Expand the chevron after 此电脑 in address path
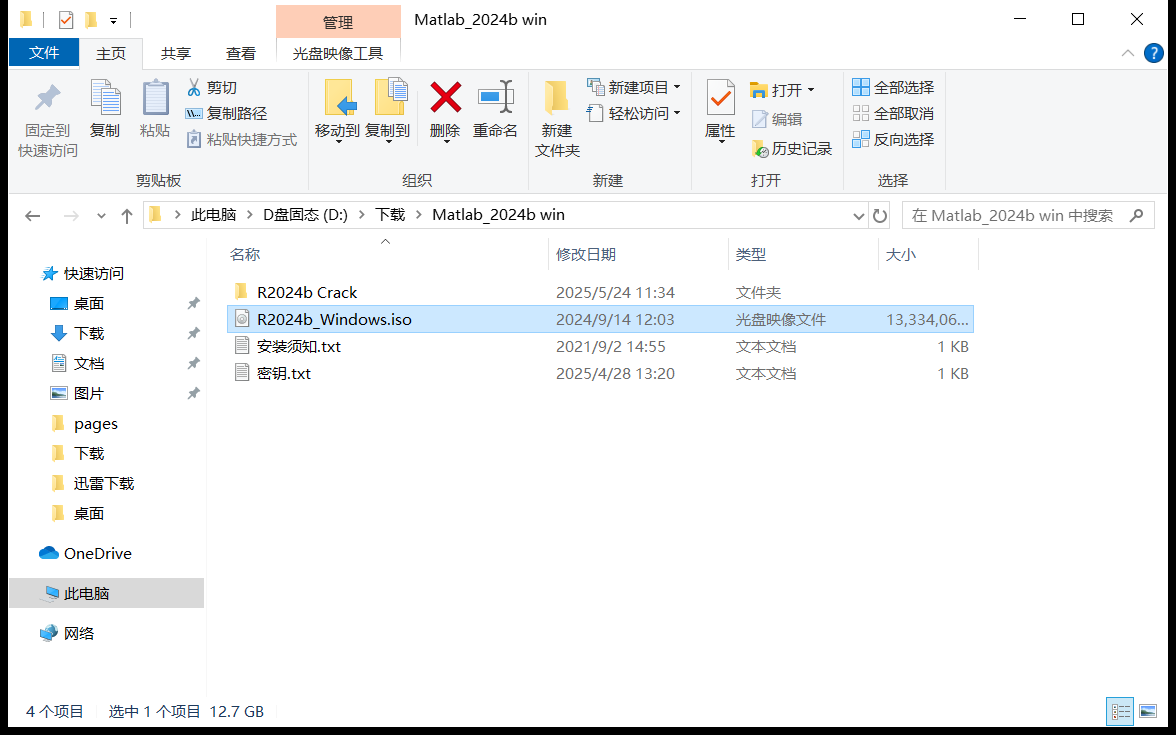Image resolution: width=1176 pixels, height=735 pixels. click(x=249, y=215)
